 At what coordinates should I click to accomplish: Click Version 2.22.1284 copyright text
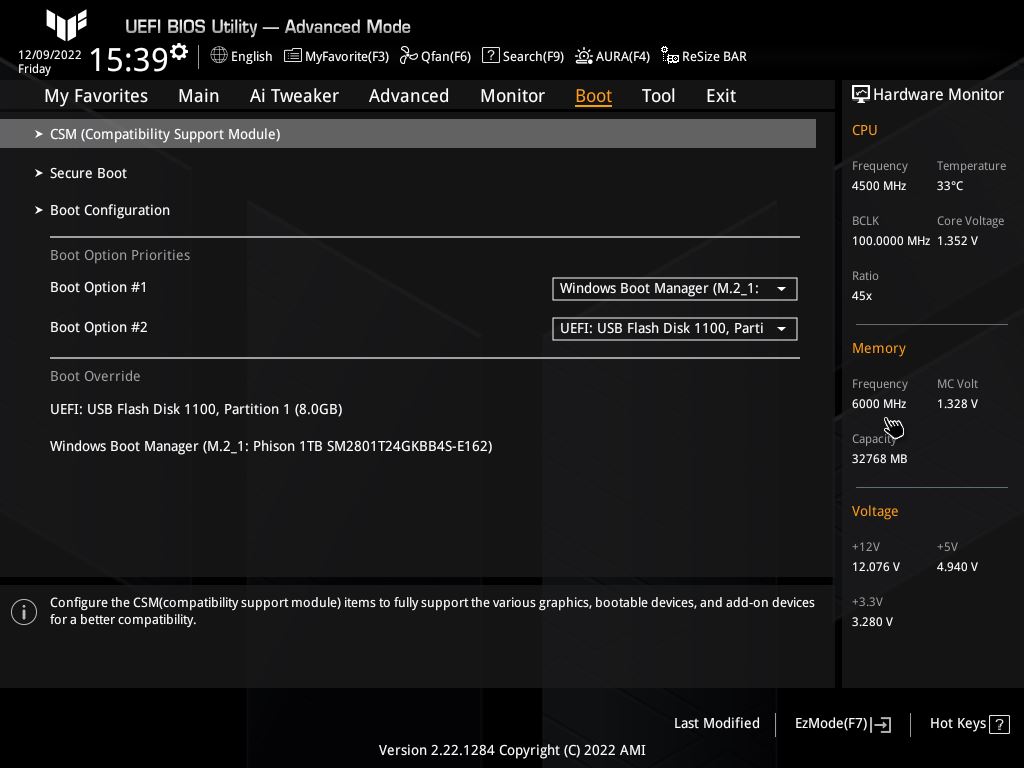point(512,750)
